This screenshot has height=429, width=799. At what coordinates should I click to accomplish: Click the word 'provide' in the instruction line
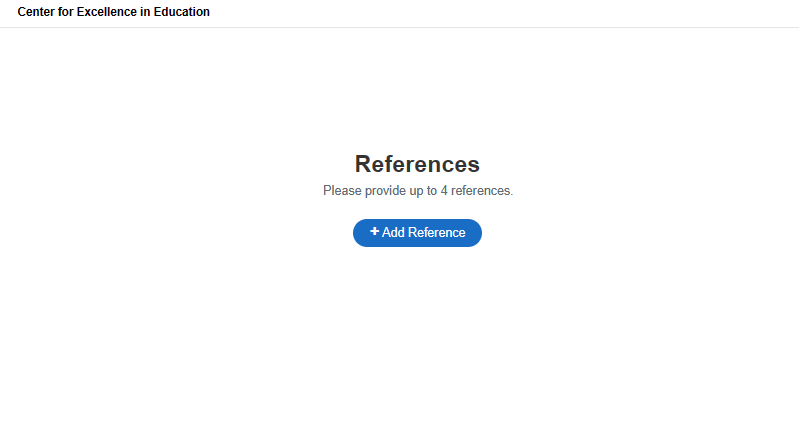[x=386, y=191]
